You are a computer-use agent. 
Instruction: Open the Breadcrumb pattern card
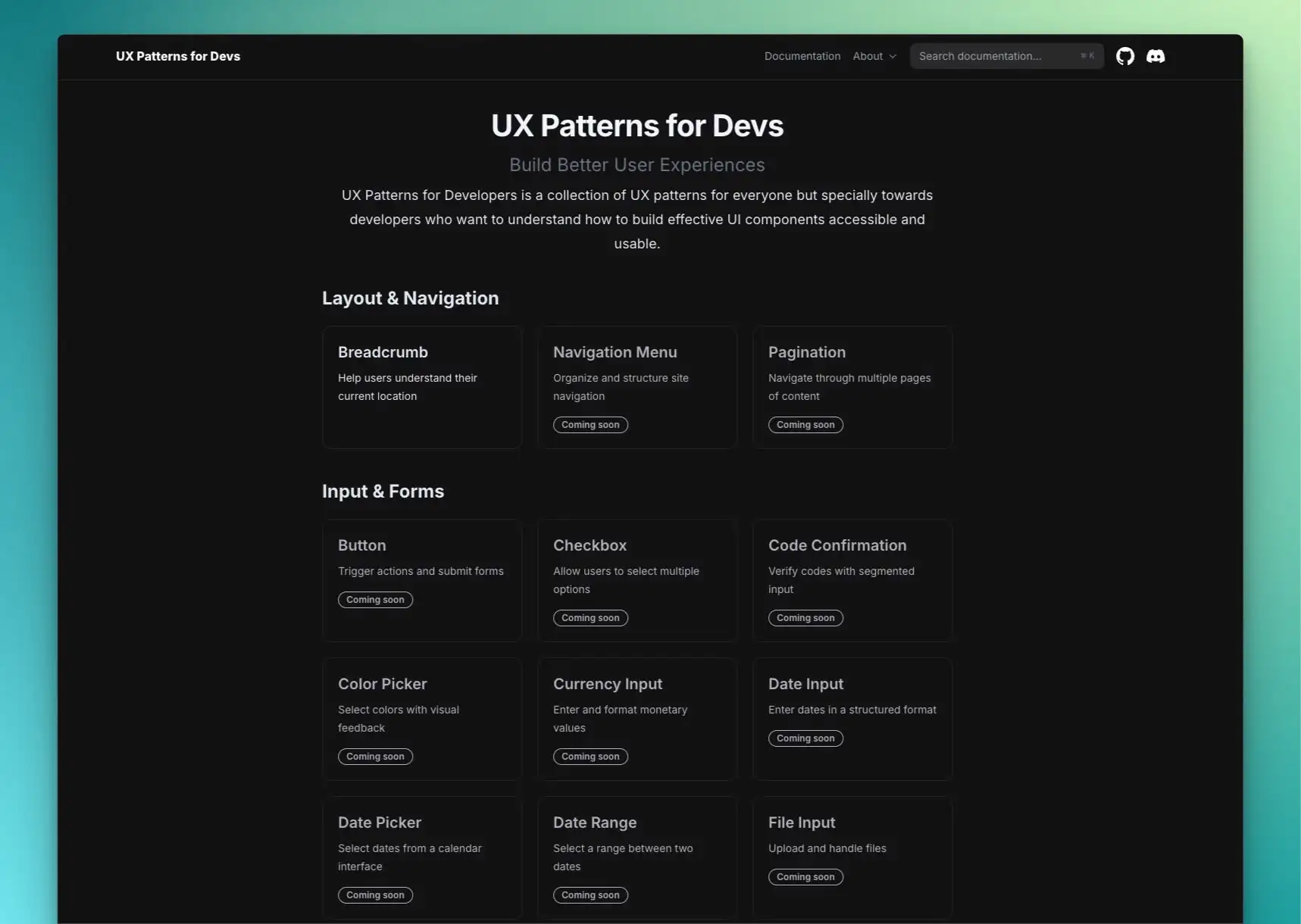[421, 386]
